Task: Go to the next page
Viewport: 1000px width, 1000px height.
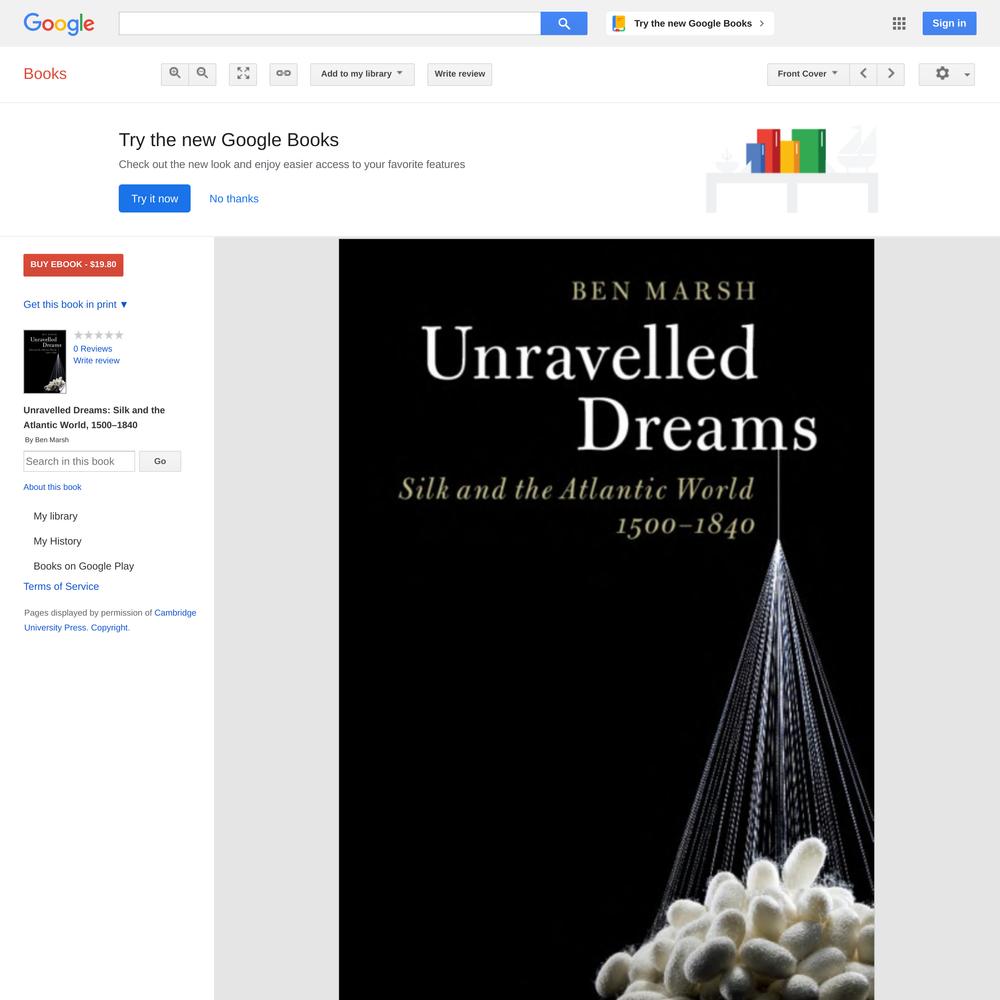Action: [891, 74]
